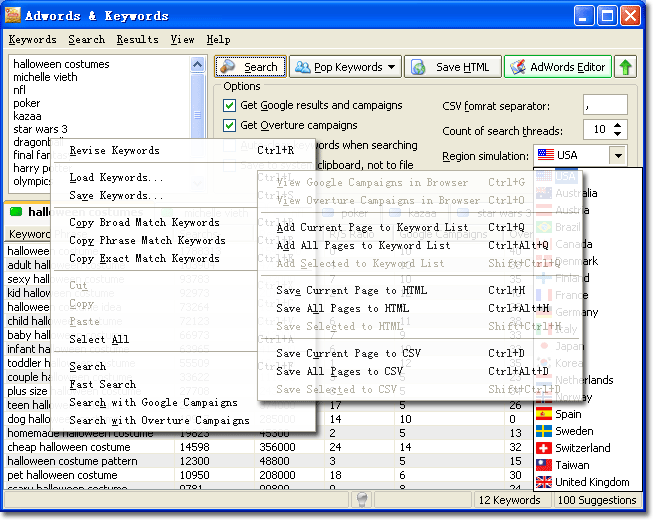Select 'halloween costumes' in keyword list
This screenshot has width=656, height=522.
pyautogui.click(x=62, y=64)
